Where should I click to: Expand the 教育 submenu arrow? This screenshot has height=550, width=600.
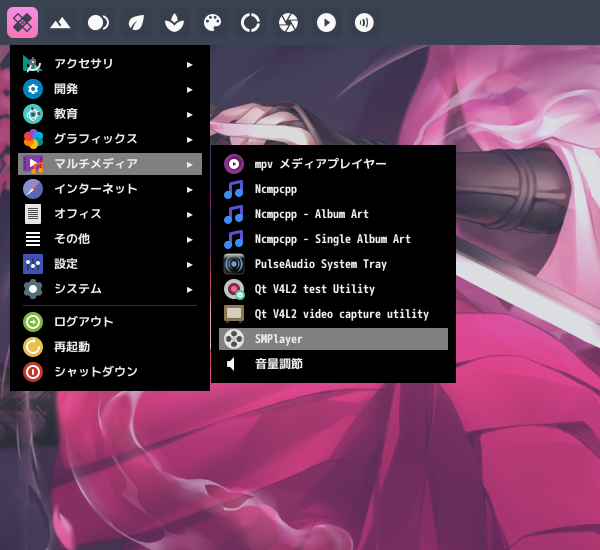[189, 114]
